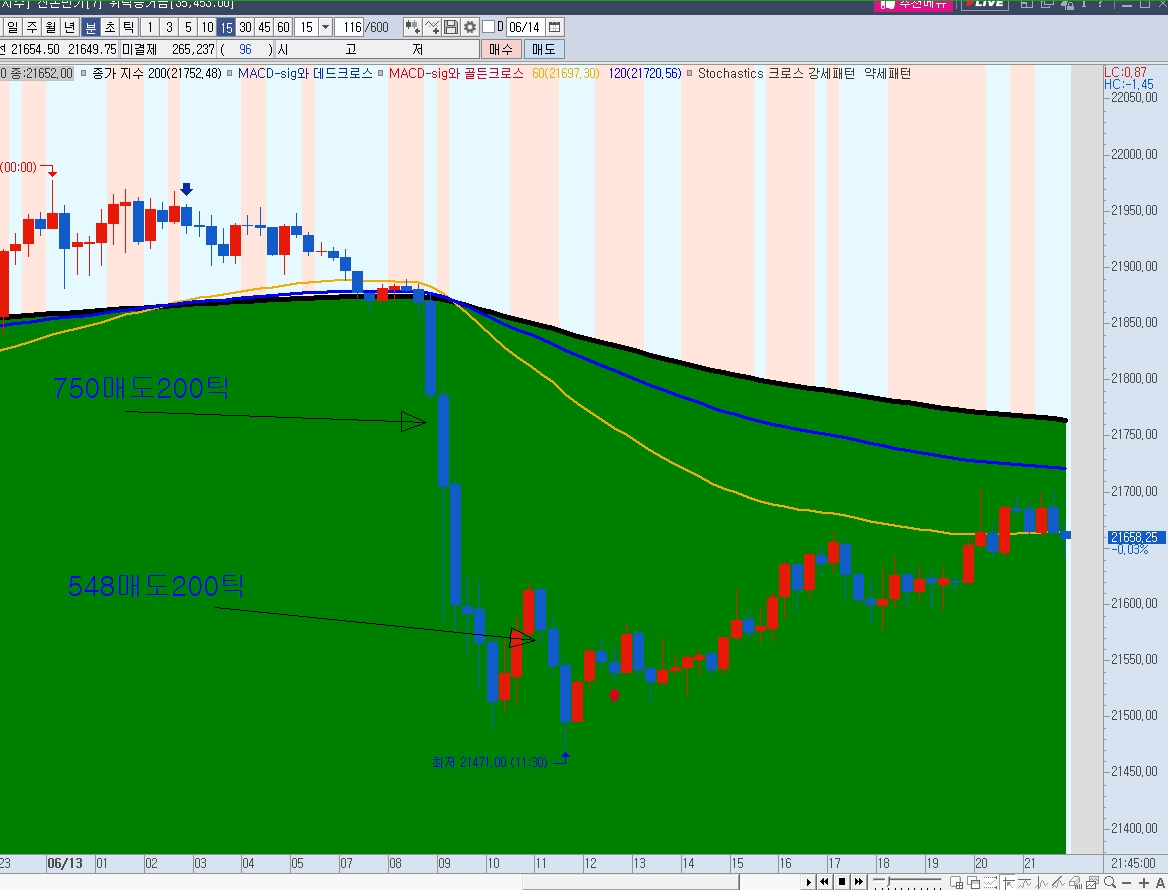Image resolution: width=1168 pixels, height=890 pixels.
Task: Click the minus zoom-out icon
Action: coord(1126,883)
